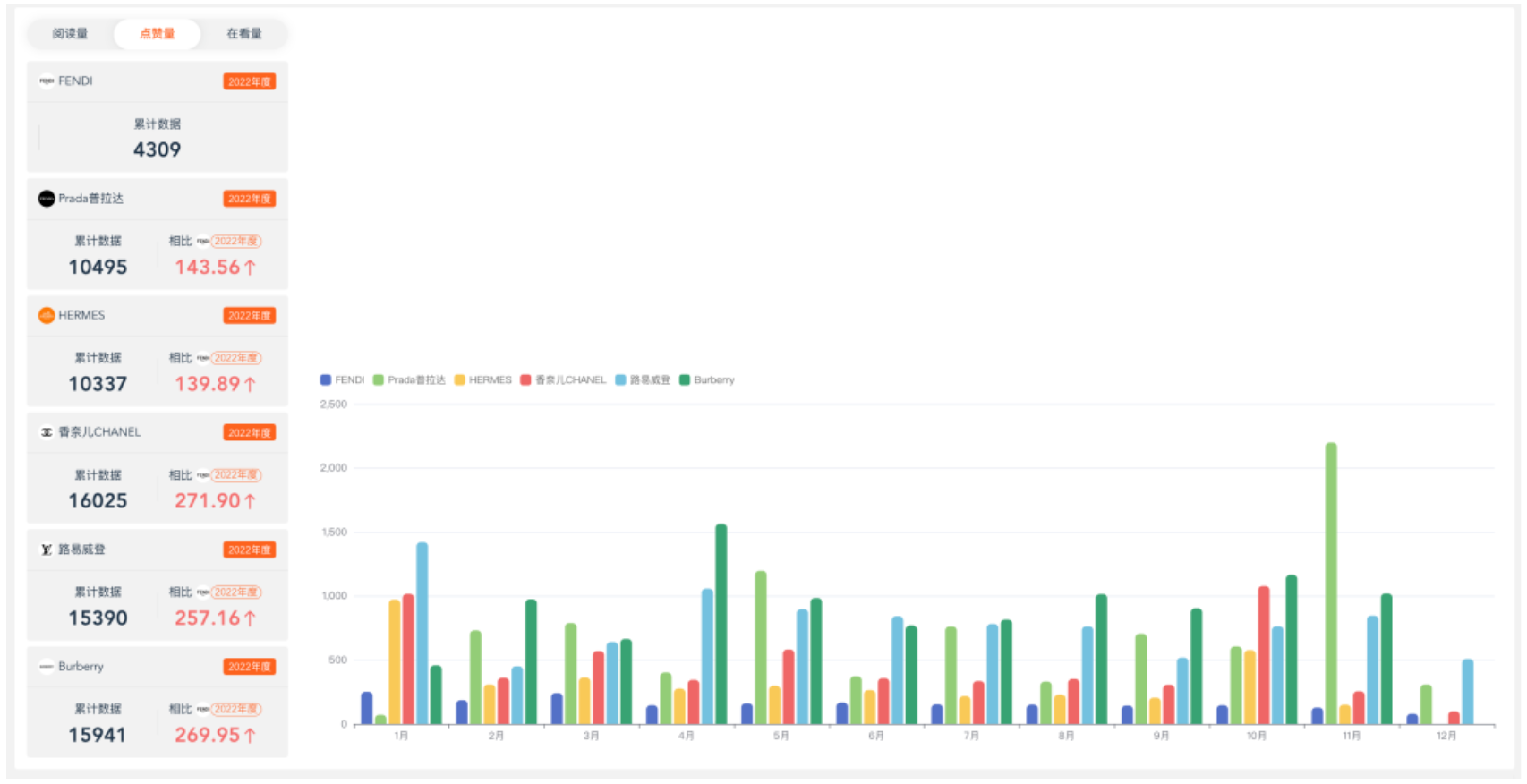Click the yellow HERMES bar in 1月

pyautogui.click(x=395, y=662)
